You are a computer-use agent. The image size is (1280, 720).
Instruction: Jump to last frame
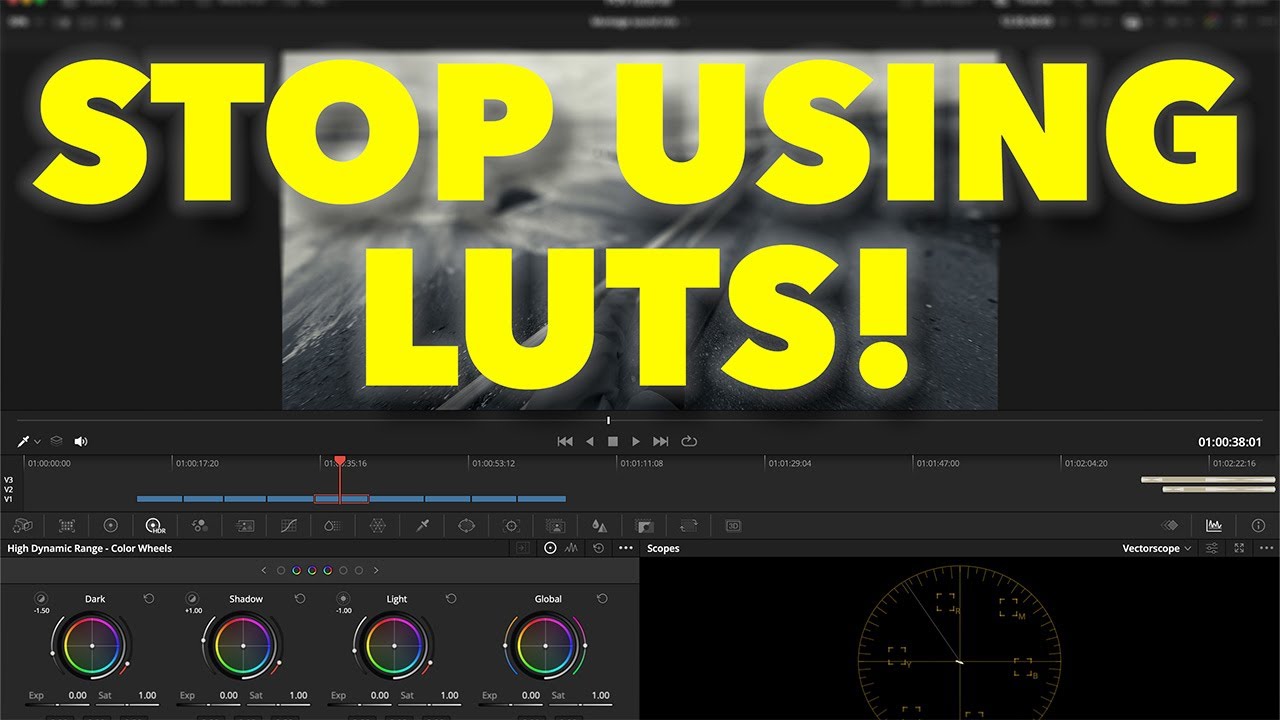(x=660, y=441)
